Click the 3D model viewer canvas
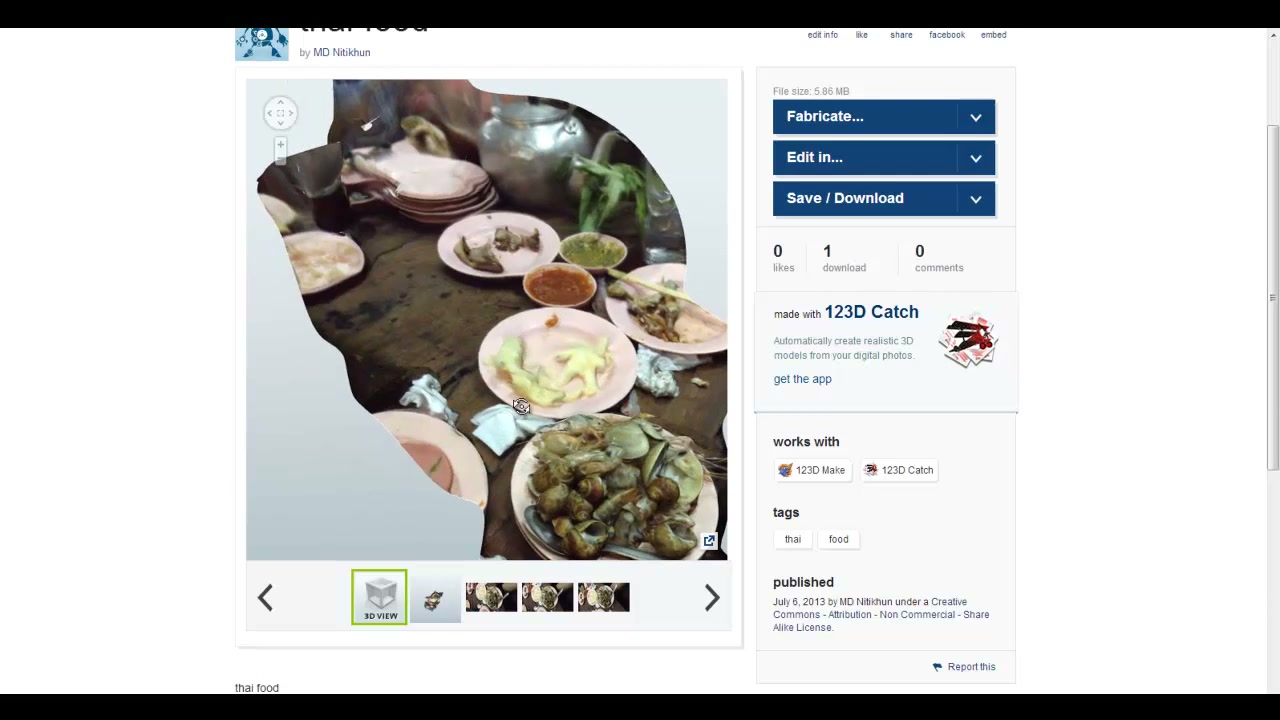Image resolution: width=1280 pixels, height=720 pixels. point(487,320)
